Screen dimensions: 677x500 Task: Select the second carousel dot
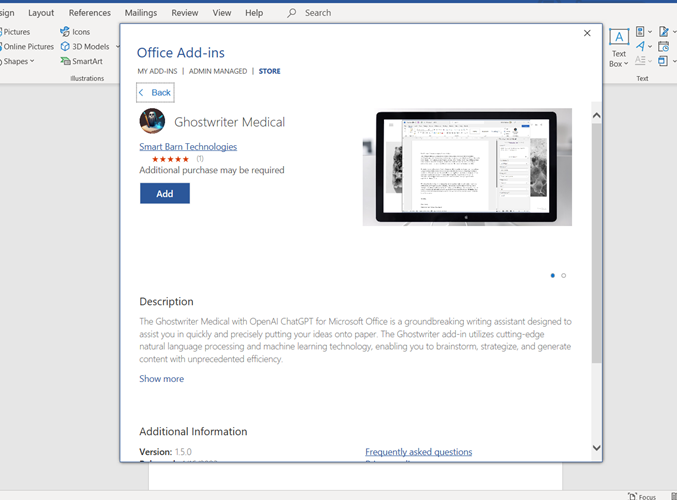[x=563, y=275]
